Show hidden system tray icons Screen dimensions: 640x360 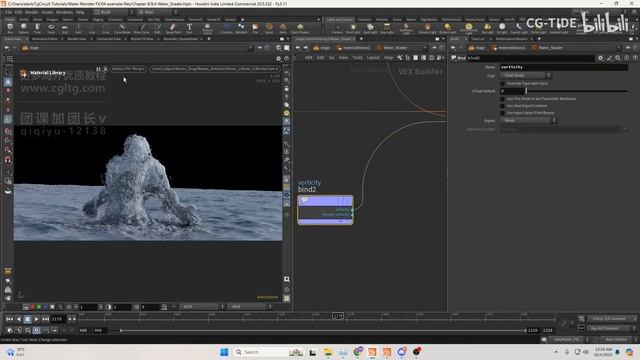click(556, 352)
